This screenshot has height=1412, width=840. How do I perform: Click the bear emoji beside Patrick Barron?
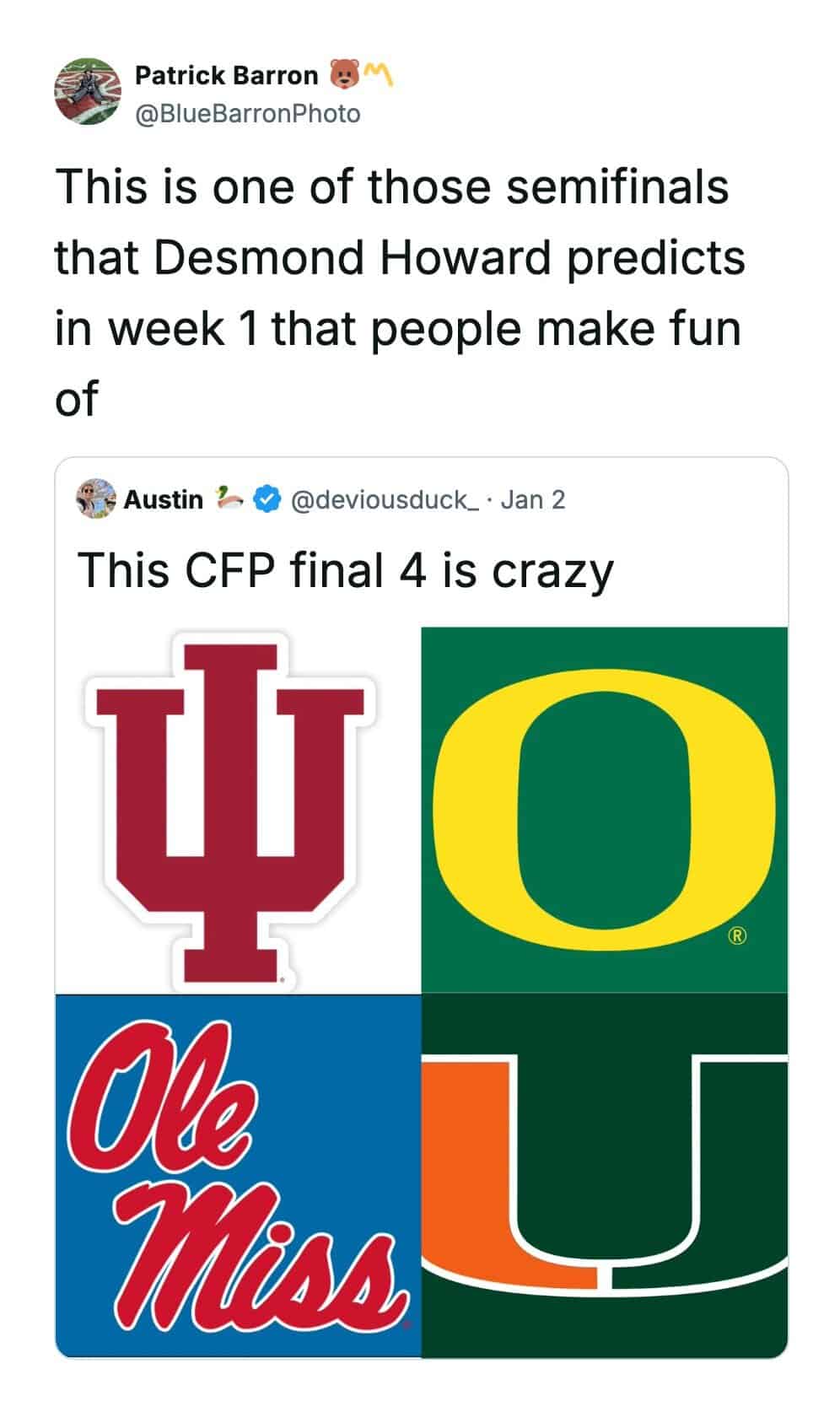[343, 75]
